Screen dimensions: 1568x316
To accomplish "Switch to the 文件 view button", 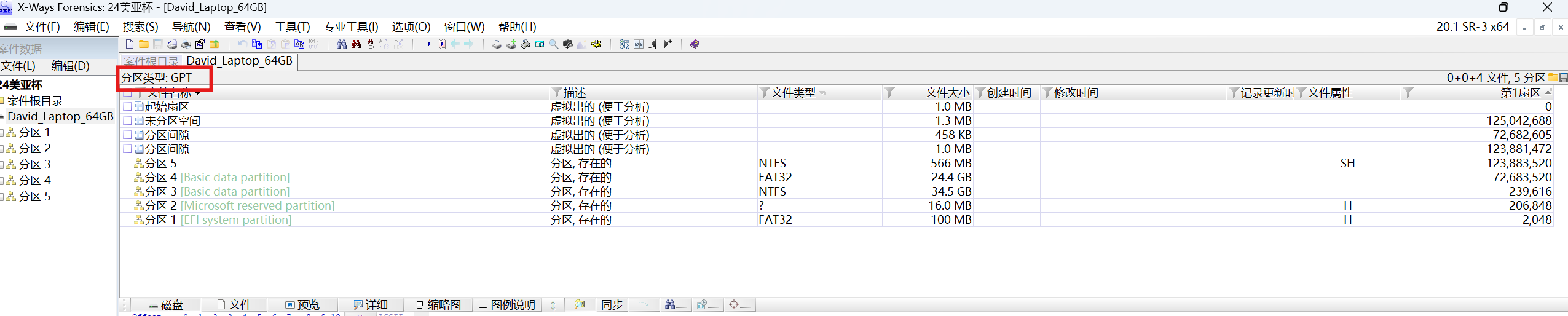I will (x=234, y=304).
